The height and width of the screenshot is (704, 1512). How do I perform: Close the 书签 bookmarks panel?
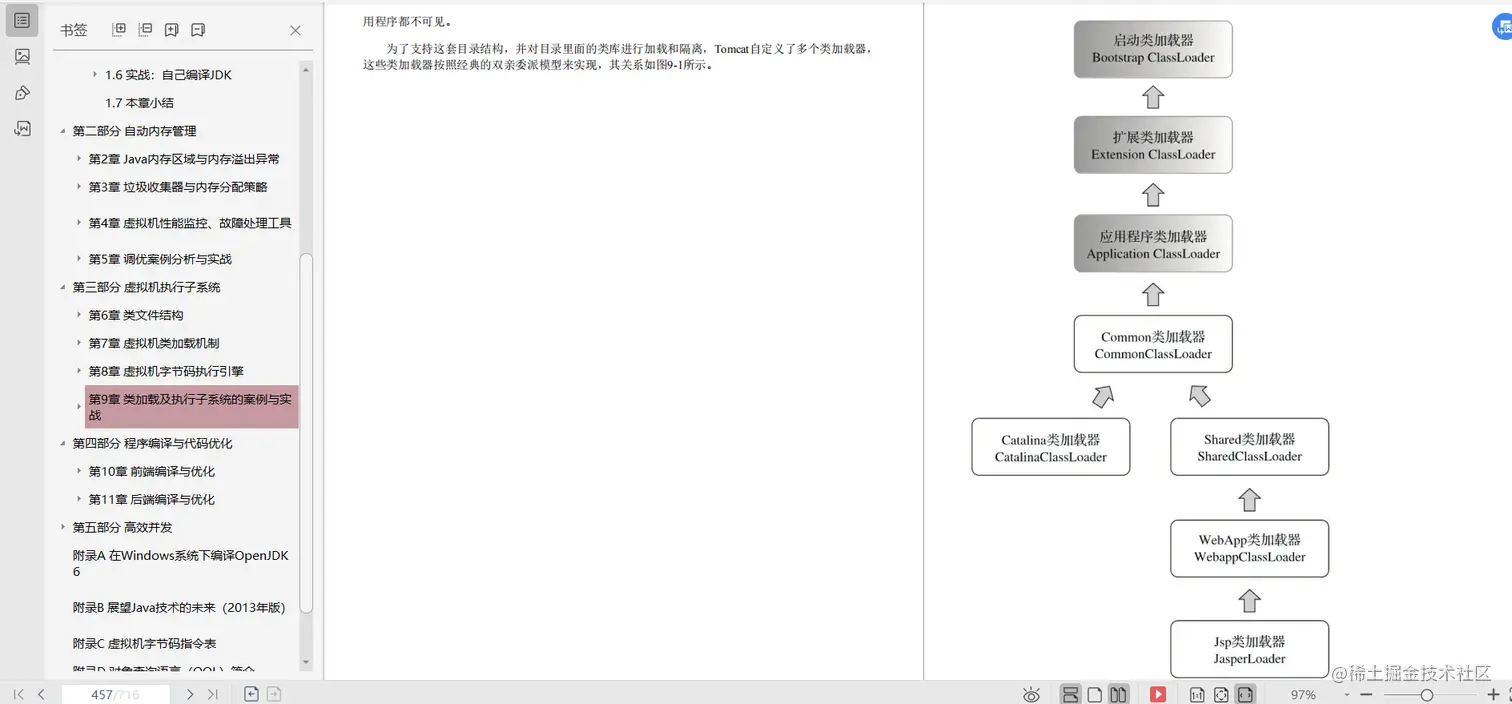tap(295, 30)
